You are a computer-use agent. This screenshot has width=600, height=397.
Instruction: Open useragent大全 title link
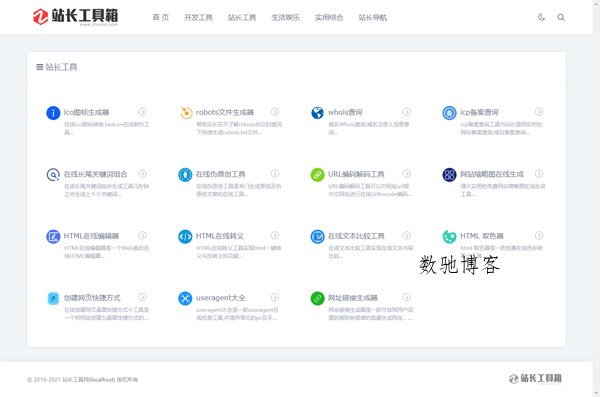[221, 297]
